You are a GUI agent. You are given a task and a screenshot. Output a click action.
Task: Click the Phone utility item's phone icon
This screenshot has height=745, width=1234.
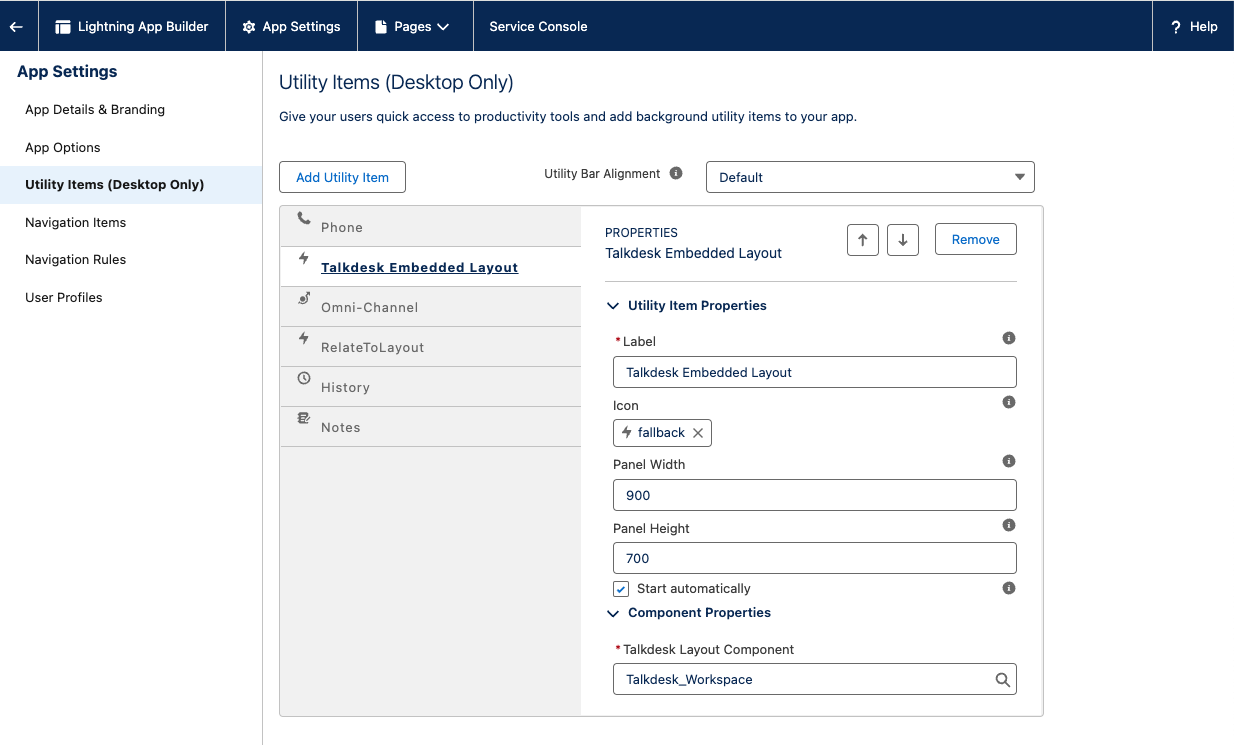coord(303,219)
